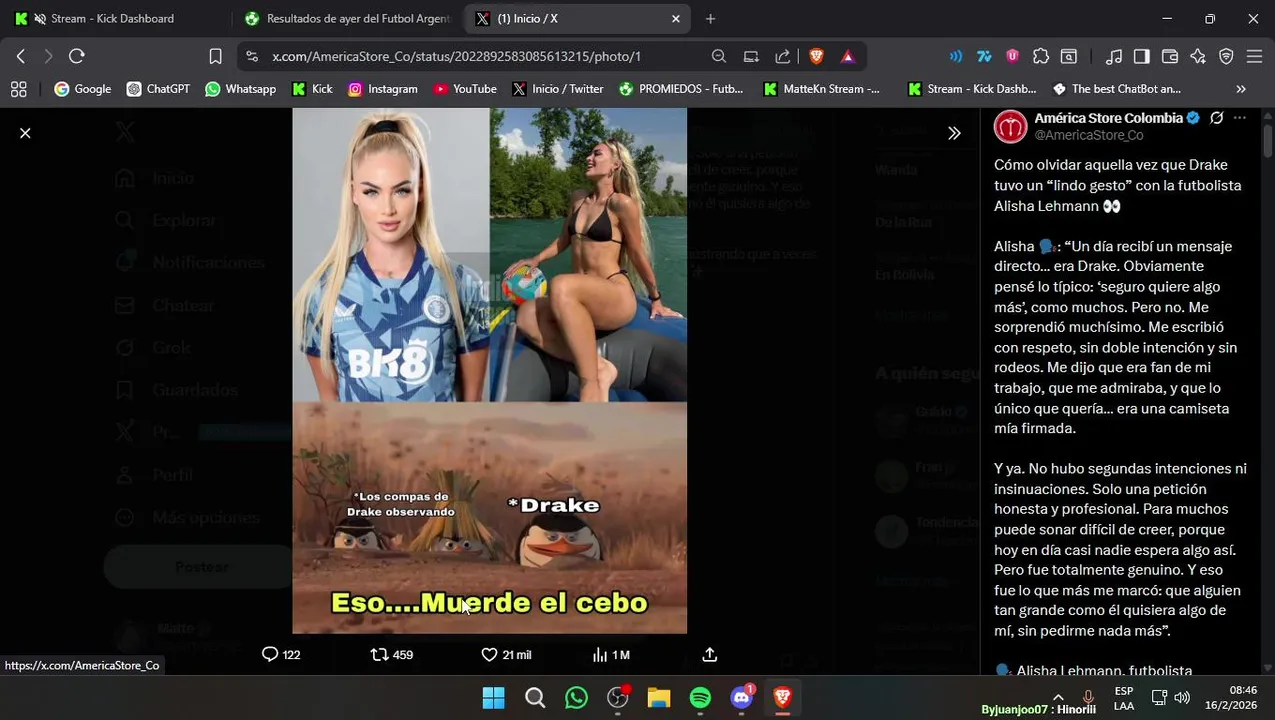Viewport: 1275px width, 720px height.
Task: Show more bookmarks overflow chevron
Action: [1241, 89]
